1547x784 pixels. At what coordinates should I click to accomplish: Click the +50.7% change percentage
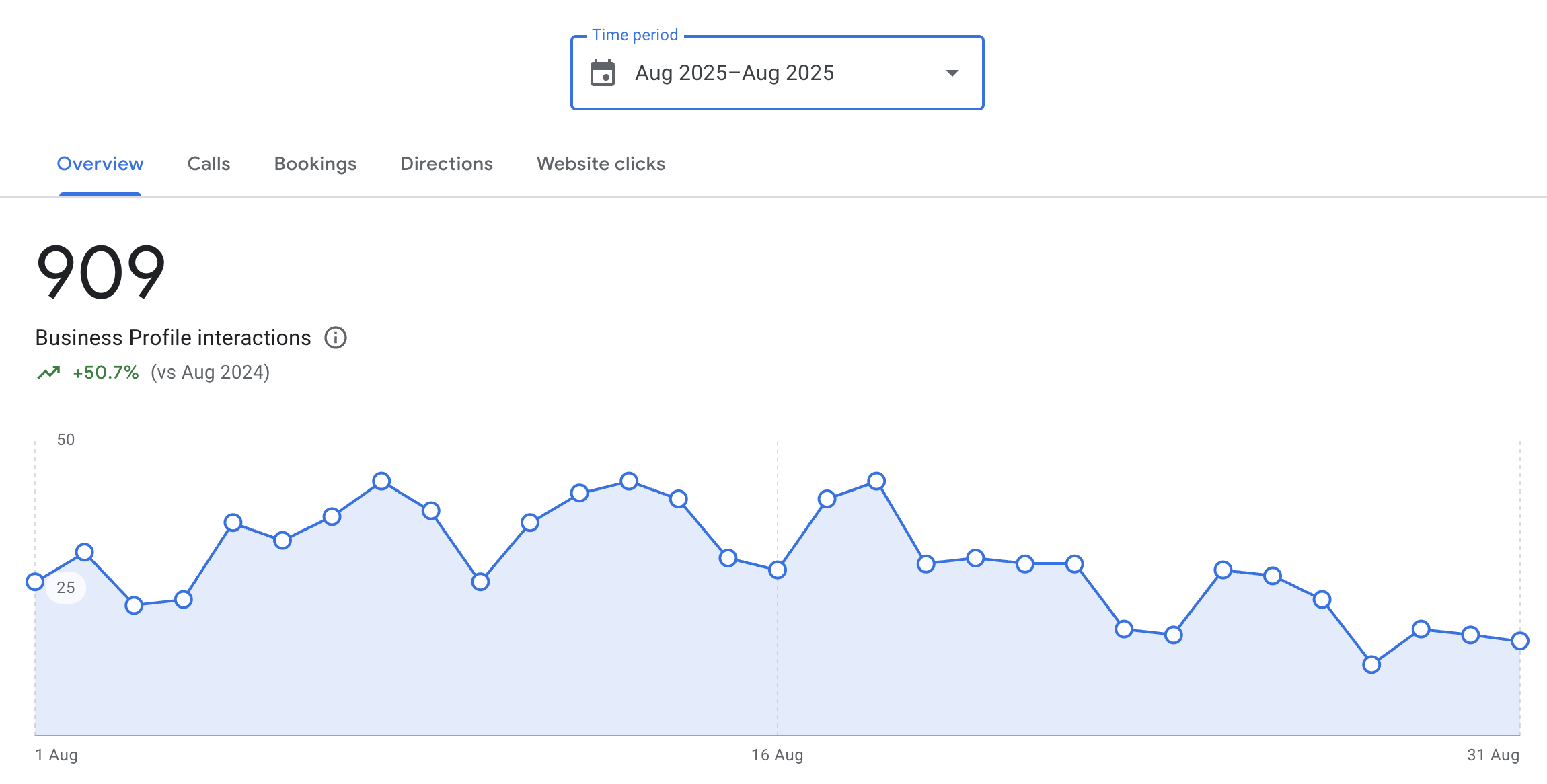point(106,373)
